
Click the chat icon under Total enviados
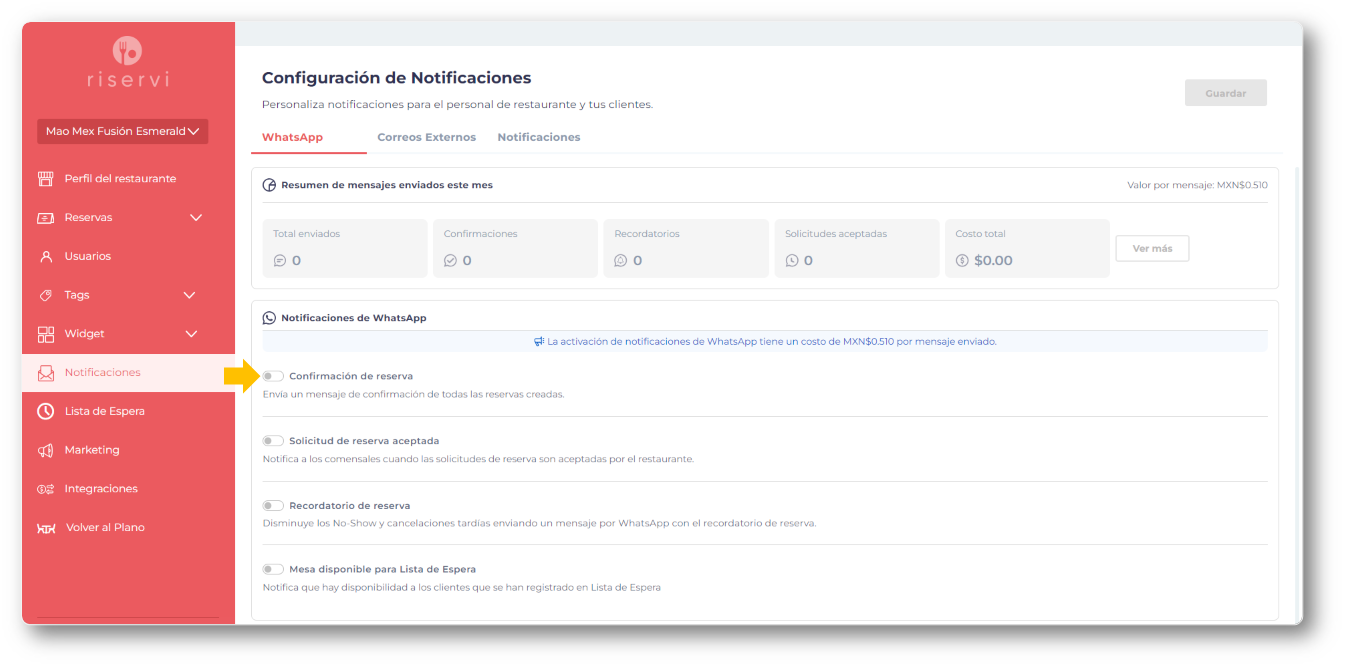[x=280, y=260]
